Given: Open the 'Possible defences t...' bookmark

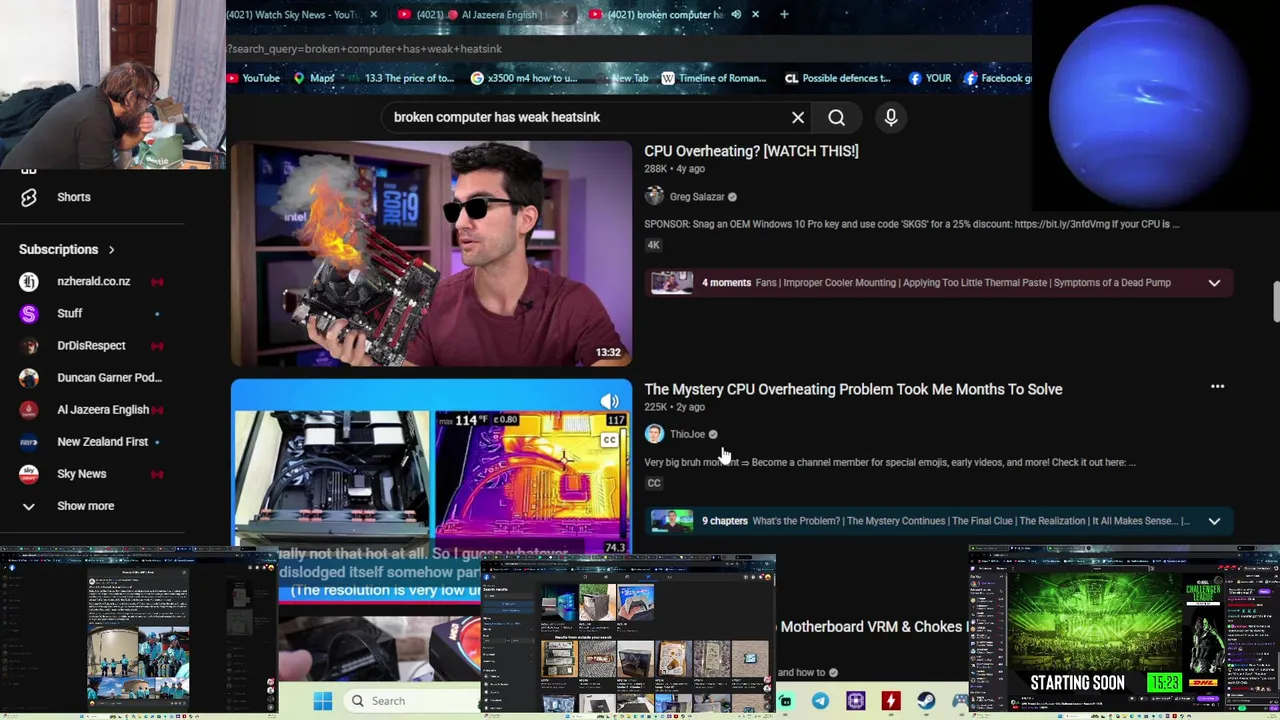Looking at the screenshot, I should pos(837,78).
